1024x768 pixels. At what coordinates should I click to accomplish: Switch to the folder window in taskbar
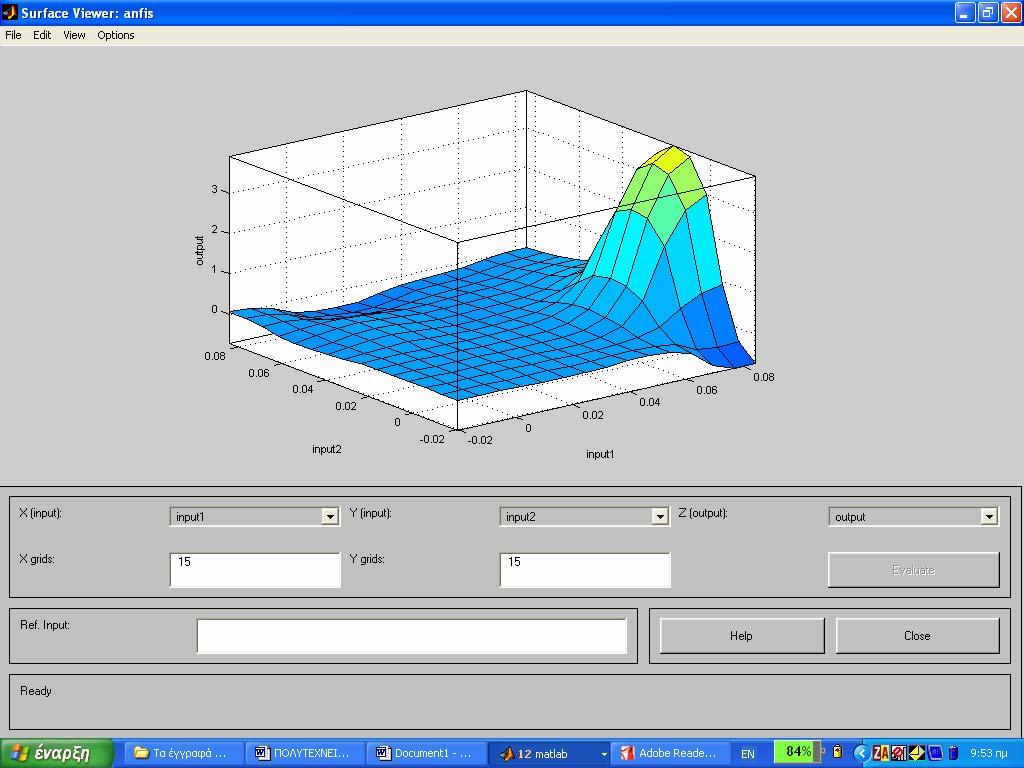click(183, 753)
